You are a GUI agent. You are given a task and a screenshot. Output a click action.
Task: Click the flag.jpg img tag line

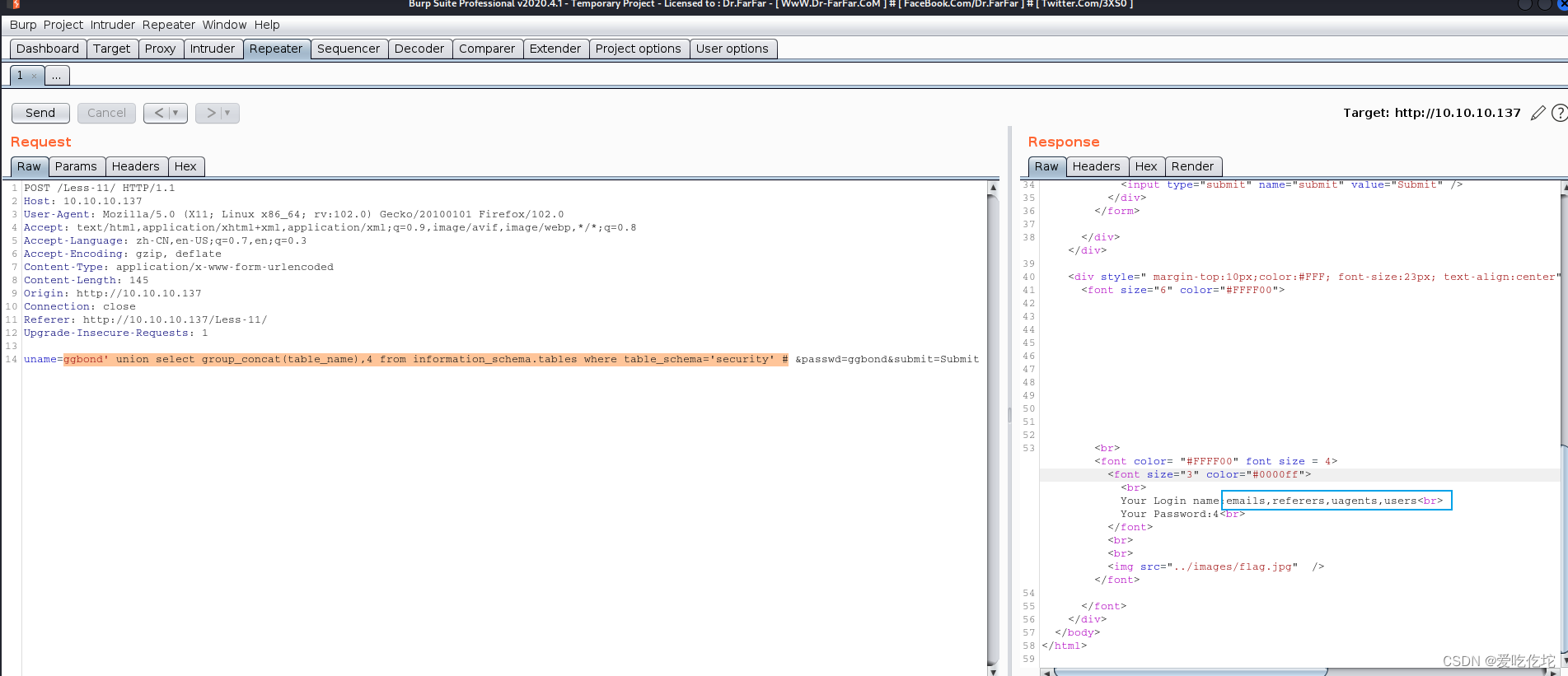[1215, 566]
